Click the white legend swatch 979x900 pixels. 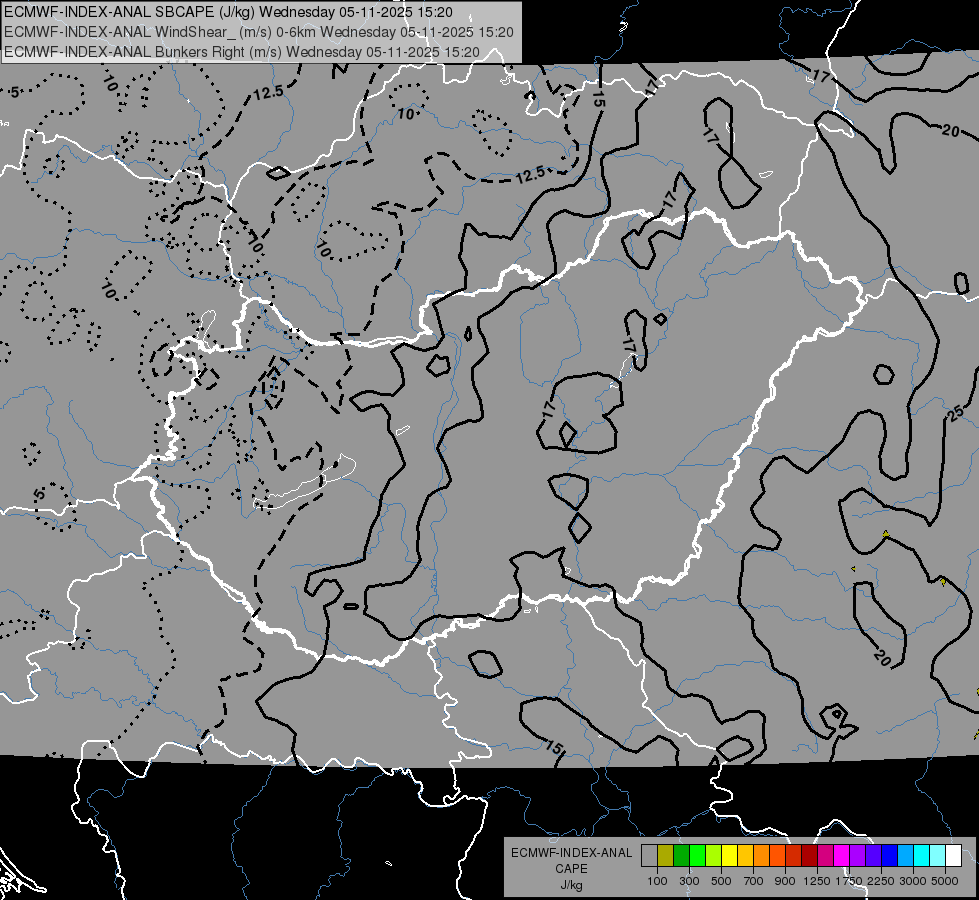point(954,856)
